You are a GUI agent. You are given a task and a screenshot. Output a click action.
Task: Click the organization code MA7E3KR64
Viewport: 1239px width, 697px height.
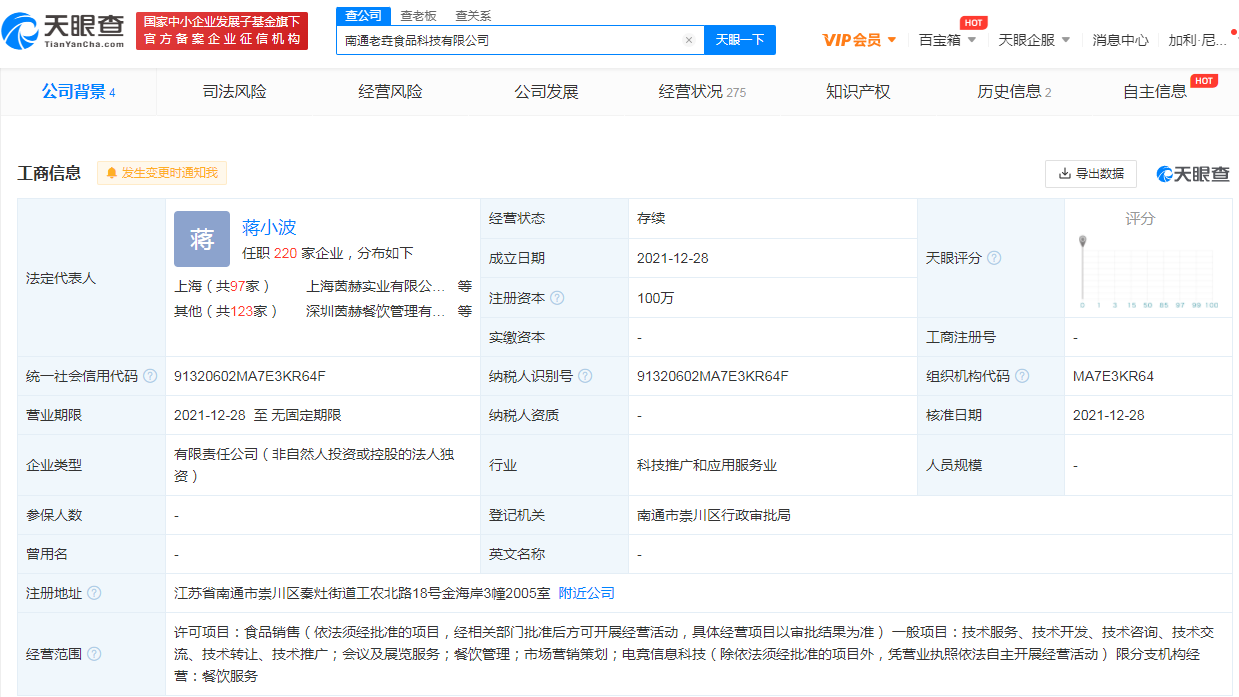(x=1113, y=376)
